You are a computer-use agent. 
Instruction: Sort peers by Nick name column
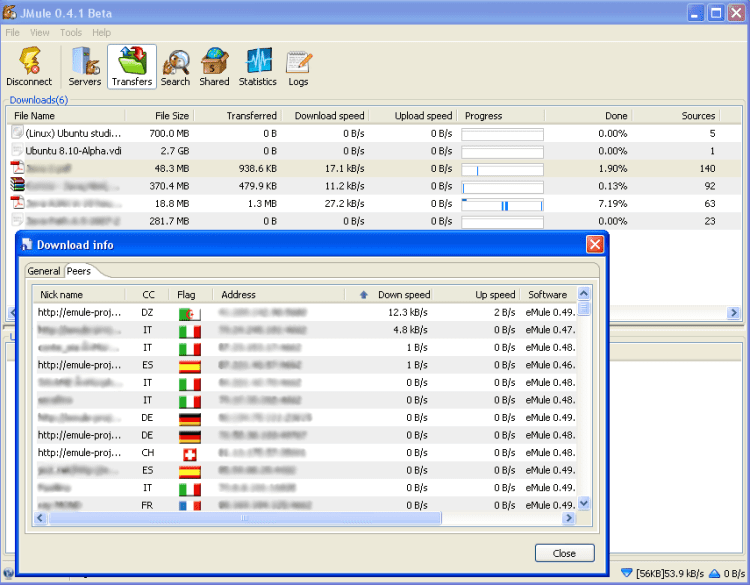pyautogui.click(x=79, y=295)
